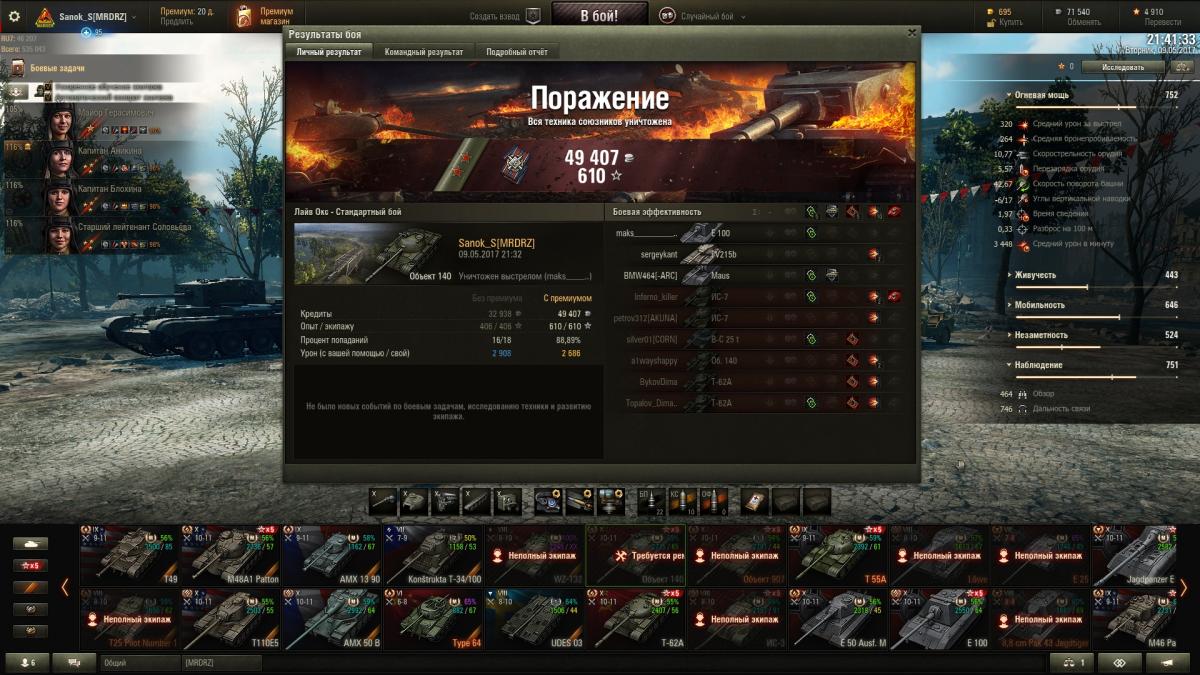Click the platoon invites button showing 1
Screen dimensions: 1200x675
click(x=1071, y=662)
